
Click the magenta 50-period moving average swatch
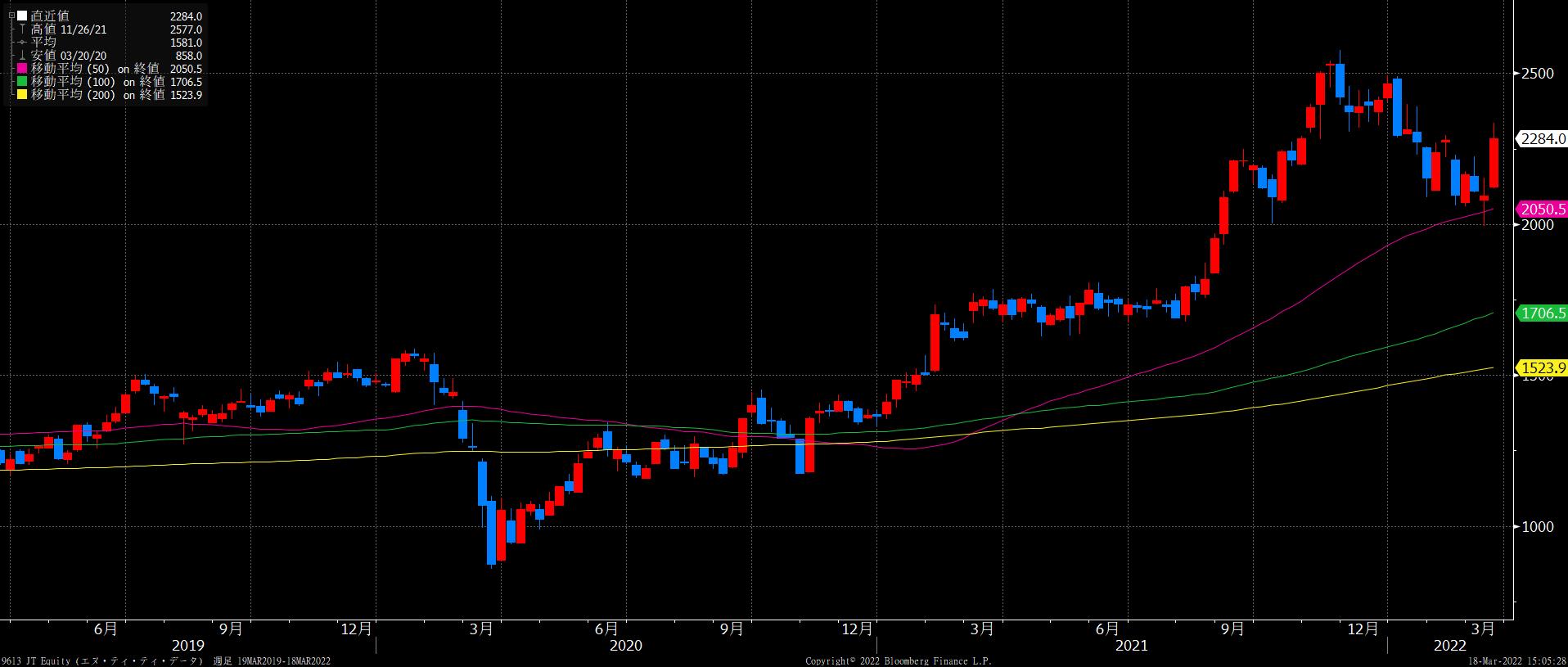[22, 69]
